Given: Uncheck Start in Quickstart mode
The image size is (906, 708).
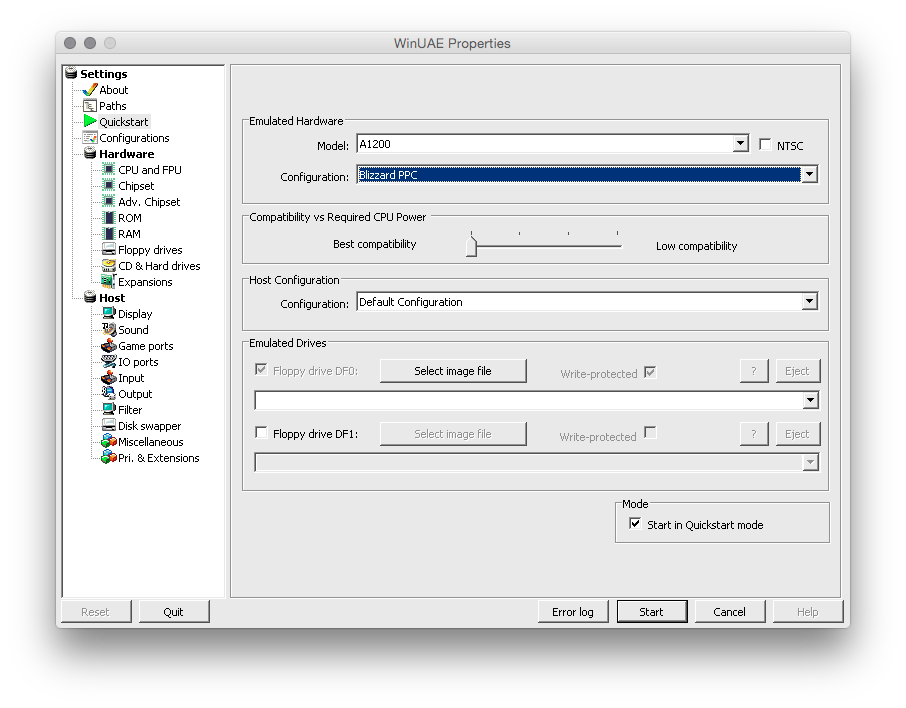Looking at the screenshot, I should click(635, 524).
